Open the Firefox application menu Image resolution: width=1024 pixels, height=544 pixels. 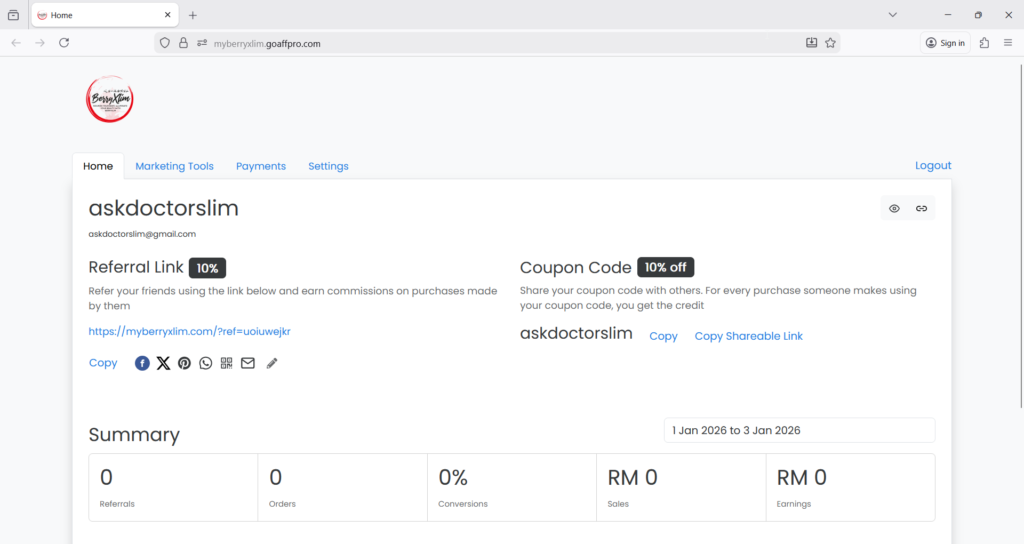1007,43
